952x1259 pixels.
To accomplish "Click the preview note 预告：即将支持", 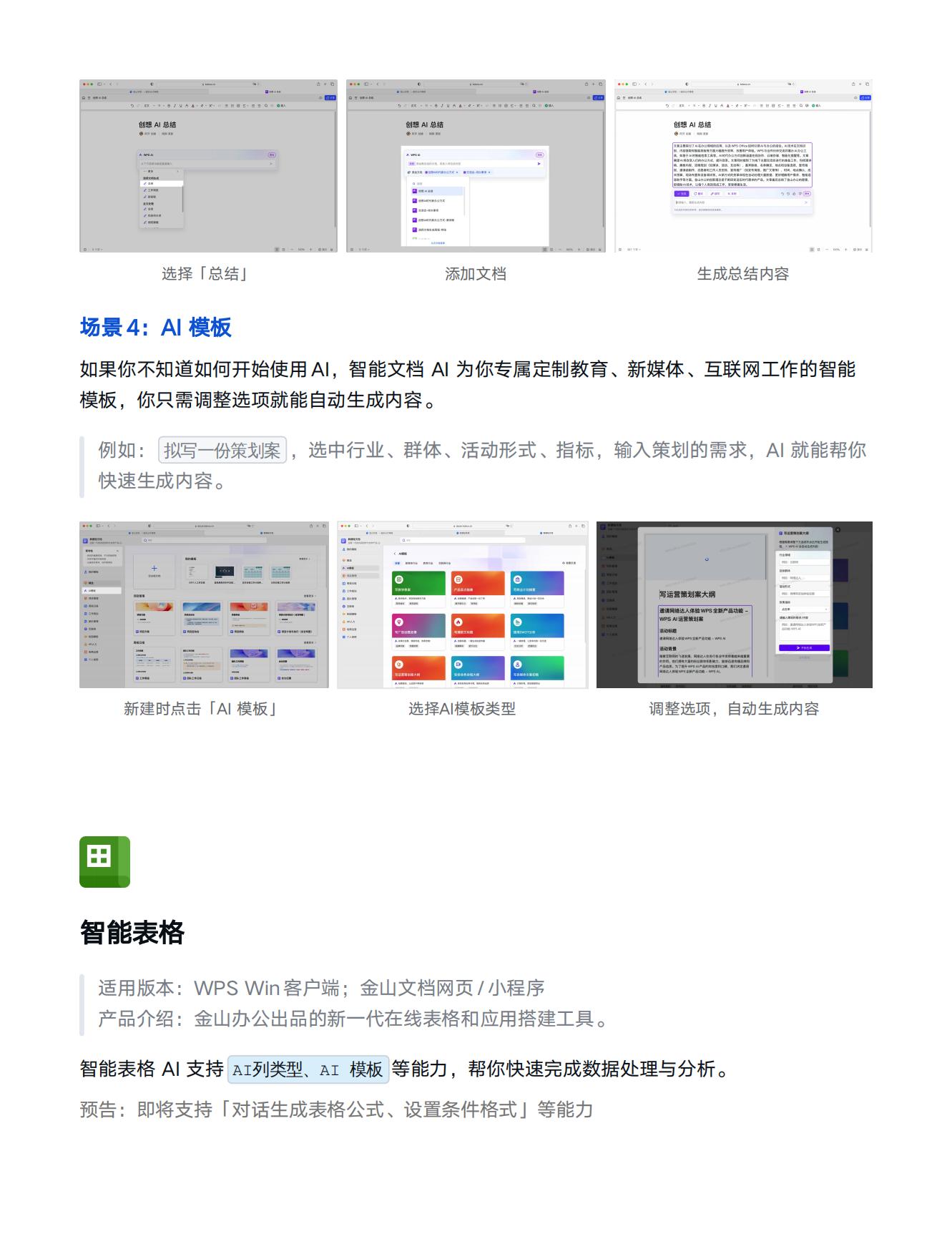I will (x=336, y=1109).
